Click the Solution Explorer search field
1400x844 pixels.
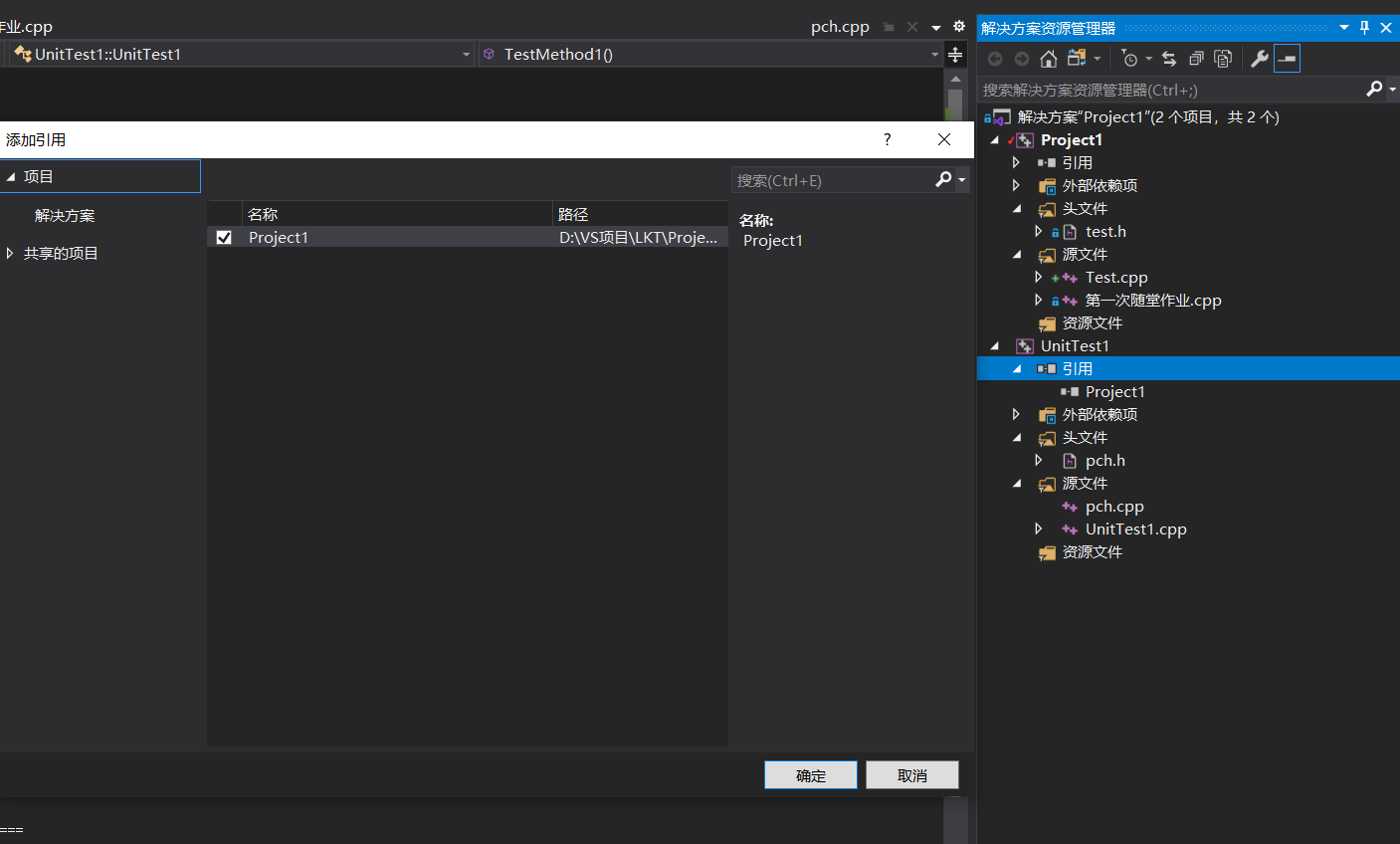coord(1170,90)
